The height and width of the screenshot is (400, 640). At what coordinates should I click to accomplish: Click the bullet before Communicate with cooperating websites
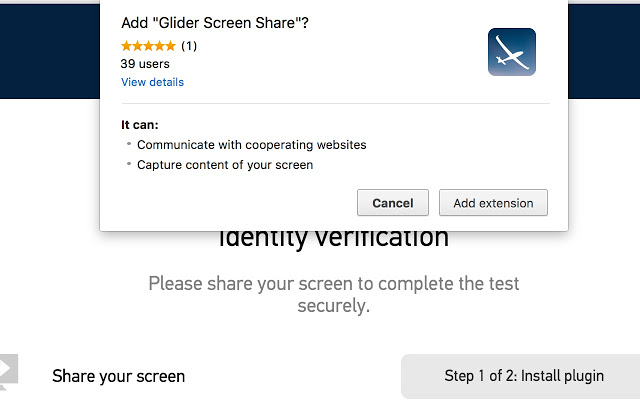(x=129, y=145)
